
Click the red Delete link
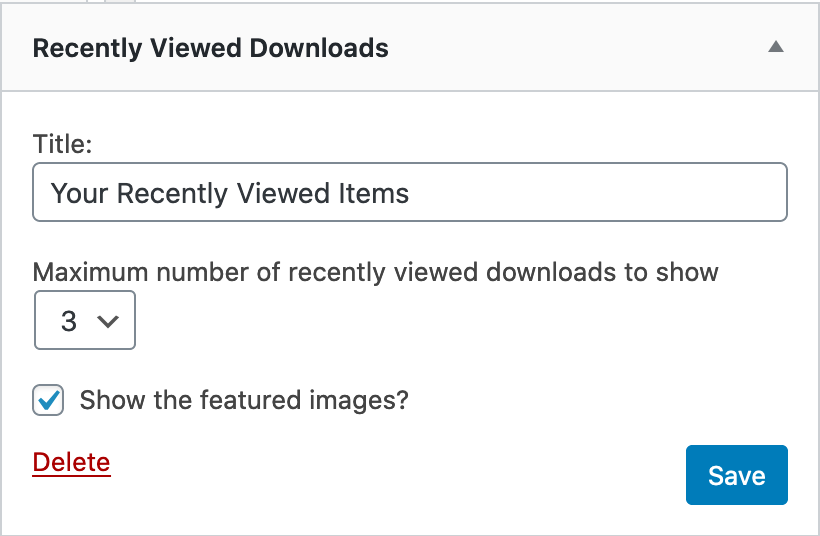[71, 462]
